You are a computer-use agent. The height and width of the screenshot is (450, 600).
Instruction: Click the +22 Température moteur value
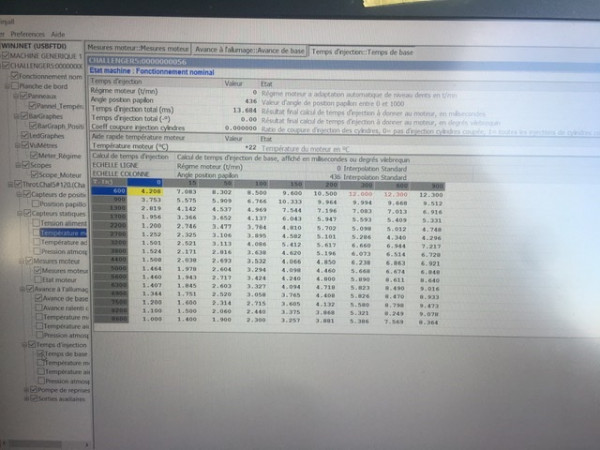(x=251, y=147)
